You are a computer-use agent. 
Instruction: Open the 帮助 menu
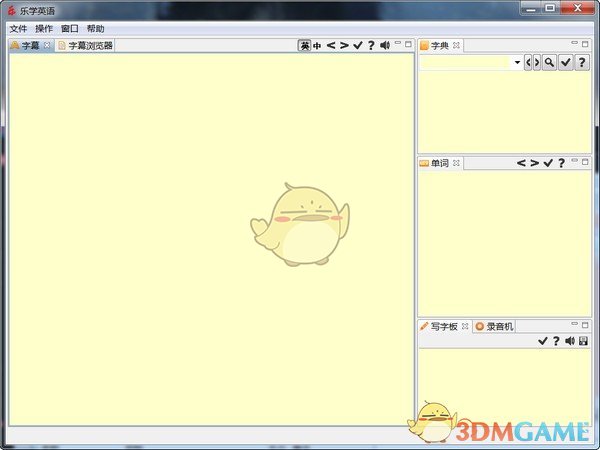(95, 29)
